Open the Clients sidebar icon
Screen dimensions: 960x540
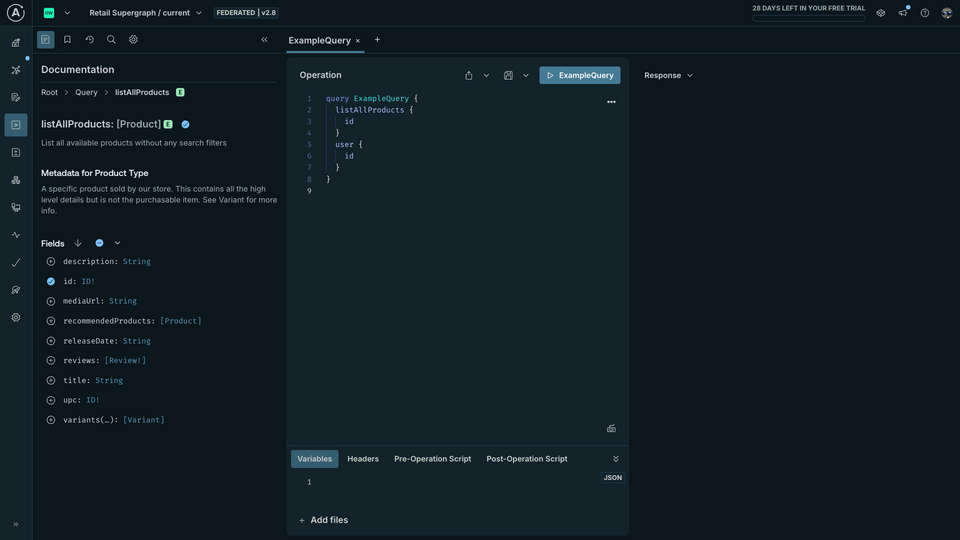pyautogui.click(x=16, y=208)
